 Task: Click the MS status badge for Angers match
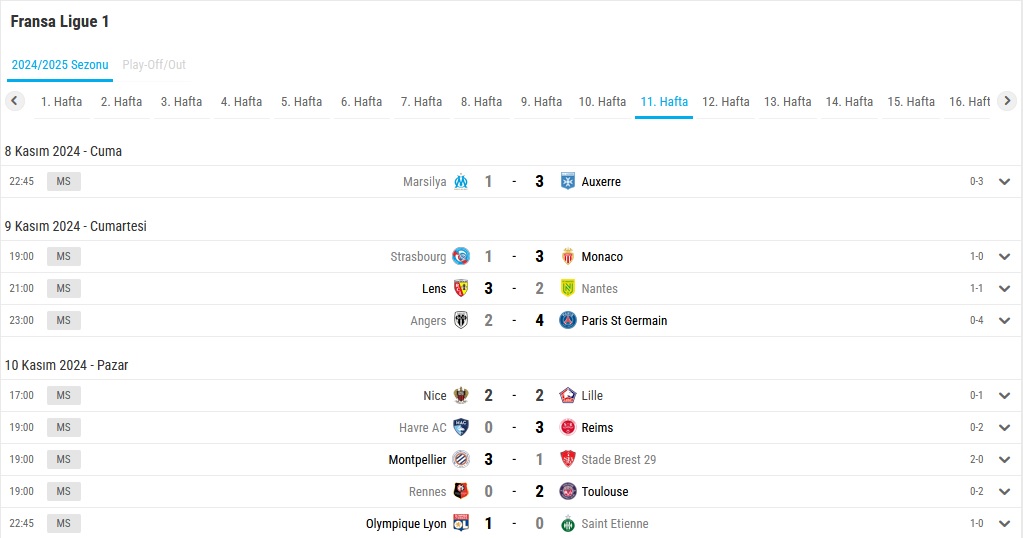tap(63, 320)
